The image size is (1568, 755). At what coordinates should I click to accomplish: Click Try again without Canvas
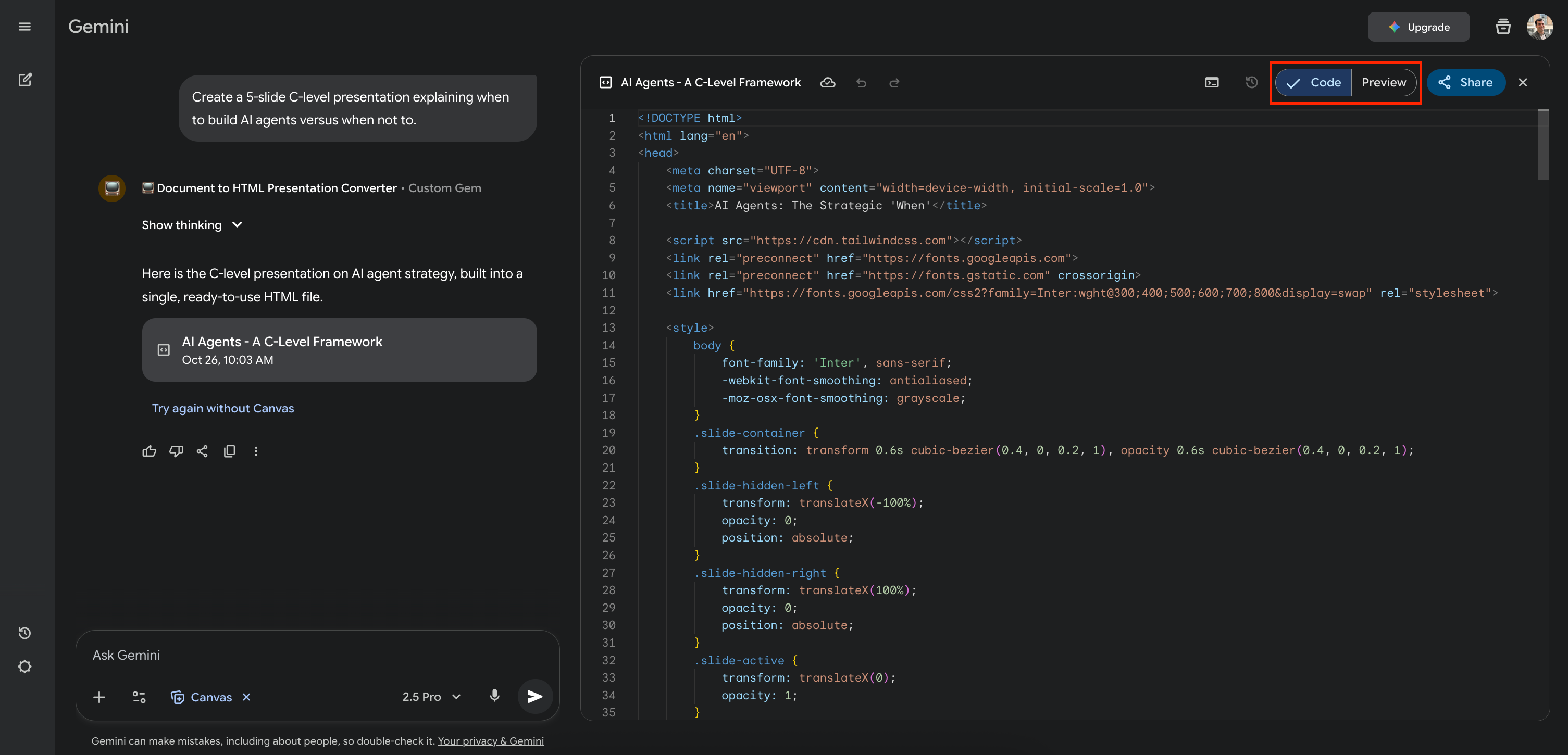point(223,408)
